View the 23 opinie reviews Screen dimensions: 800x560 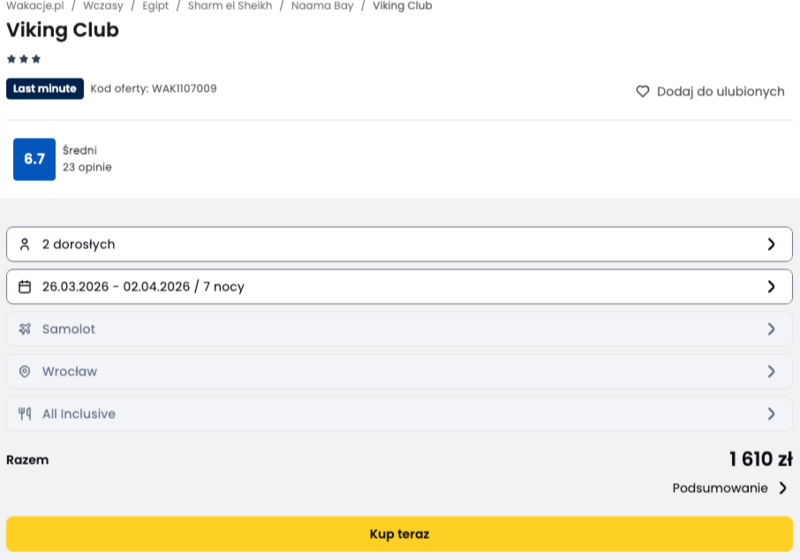(x=87, y=167)
